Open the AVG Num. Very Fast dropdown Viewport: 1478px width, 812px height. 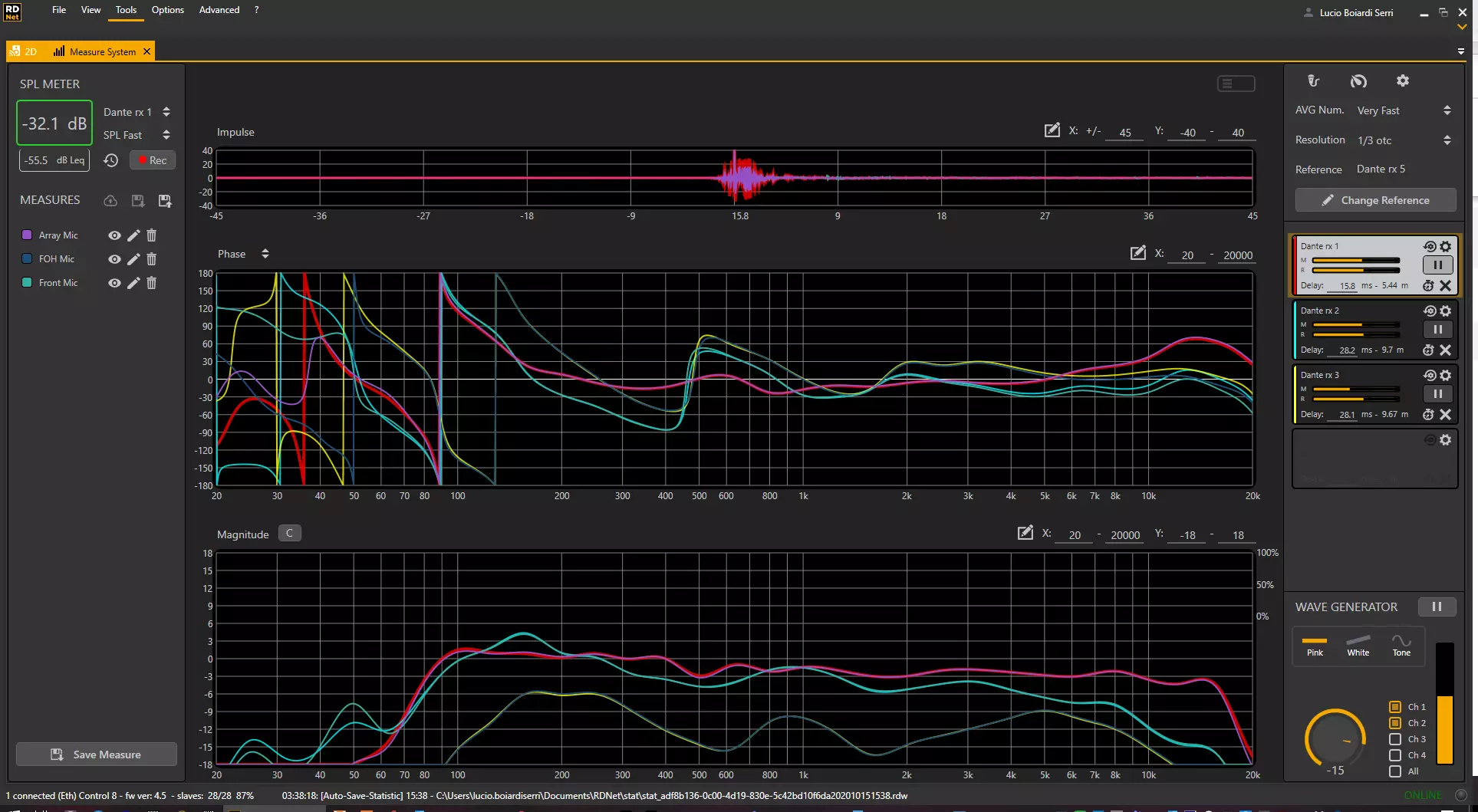click(1447, 110)
